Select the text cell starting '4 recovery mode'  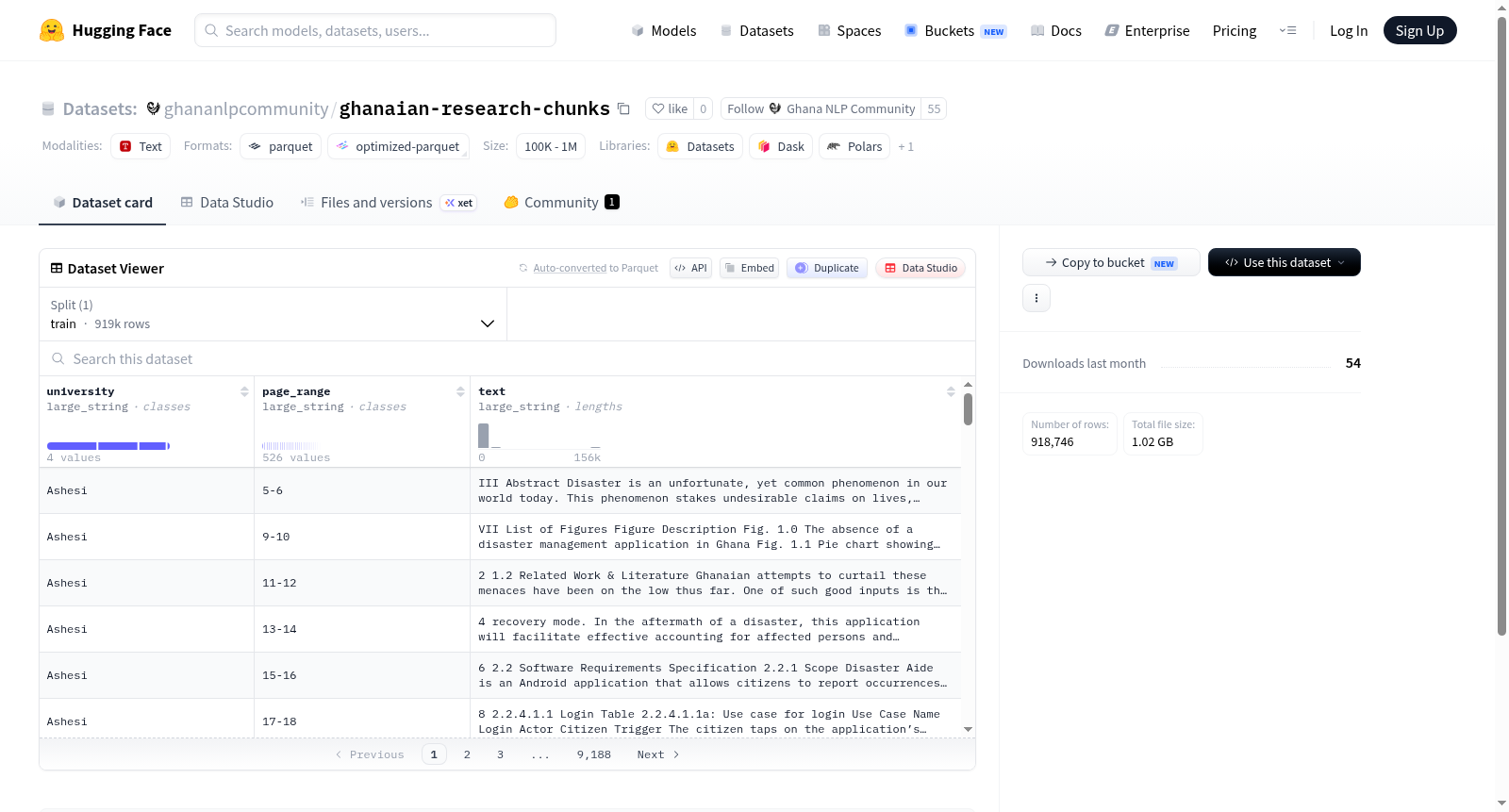tap(716, 629)
